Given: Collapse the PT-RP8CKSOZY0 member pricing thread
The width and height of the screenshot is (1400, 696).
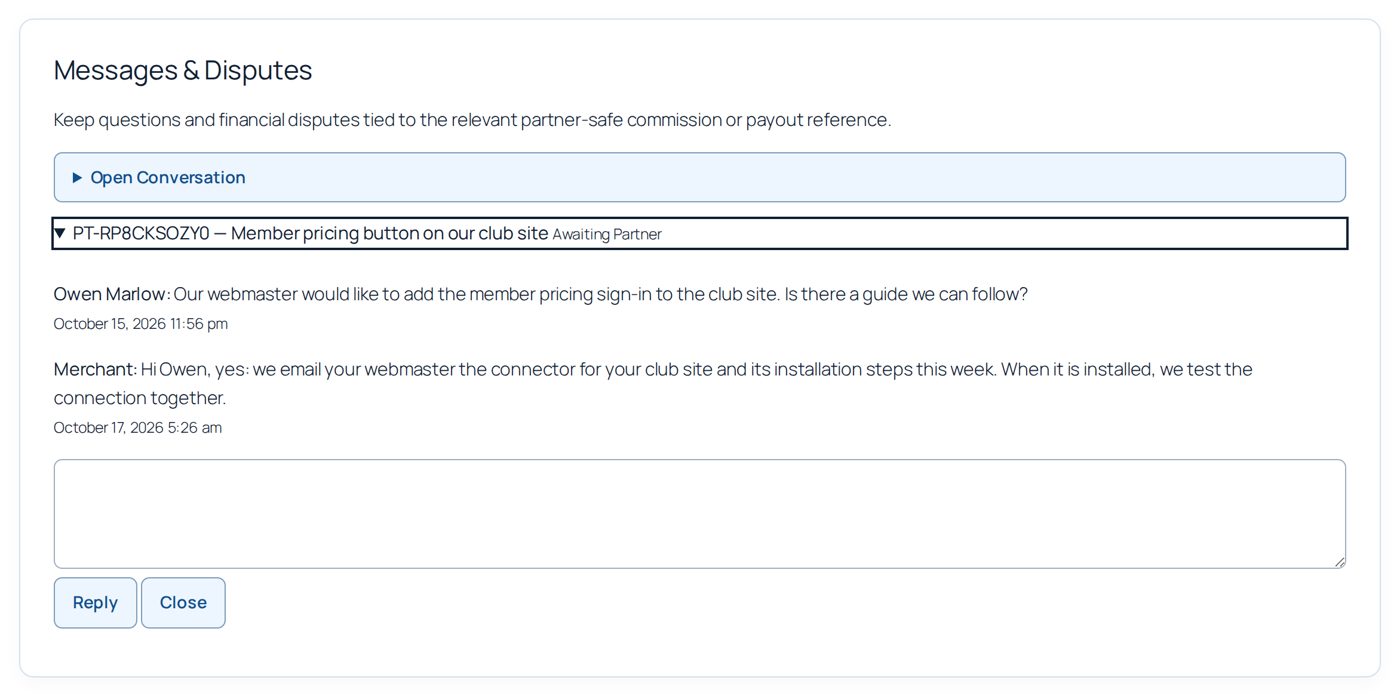Looking at the screenshot, I should tap(699, 233).
